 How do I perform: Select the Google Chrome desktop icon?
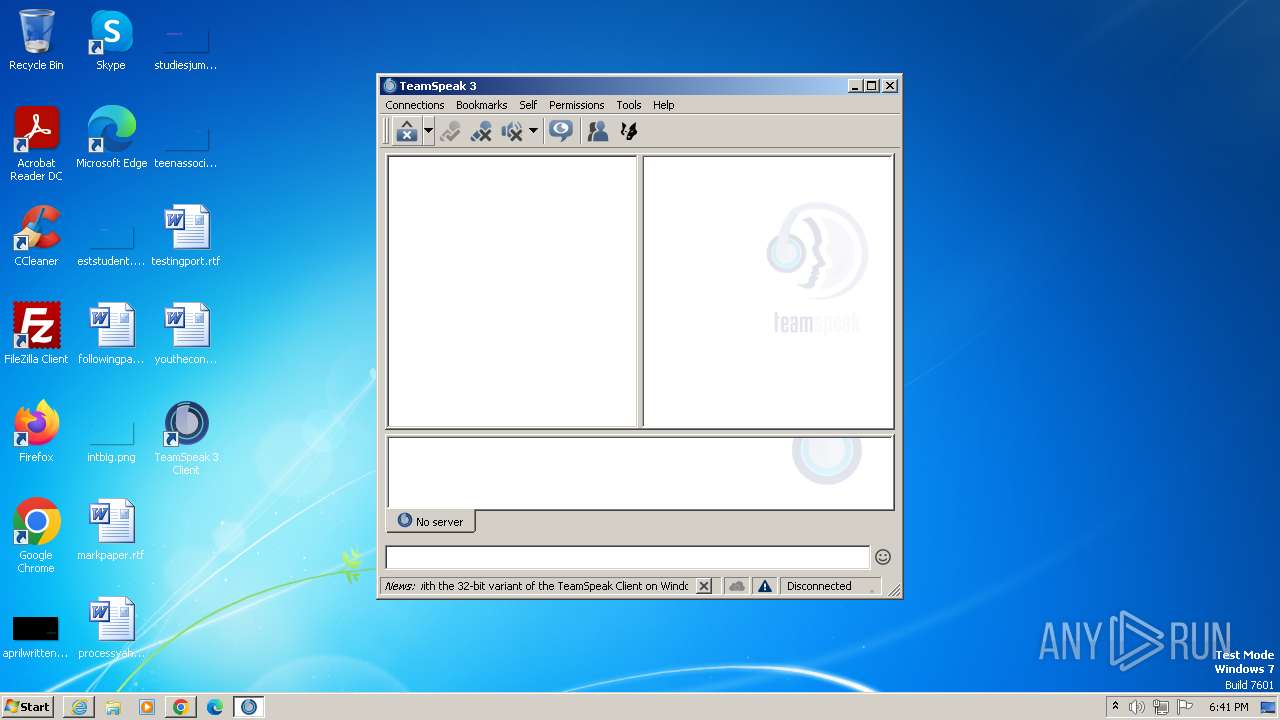tap(36, 536)
